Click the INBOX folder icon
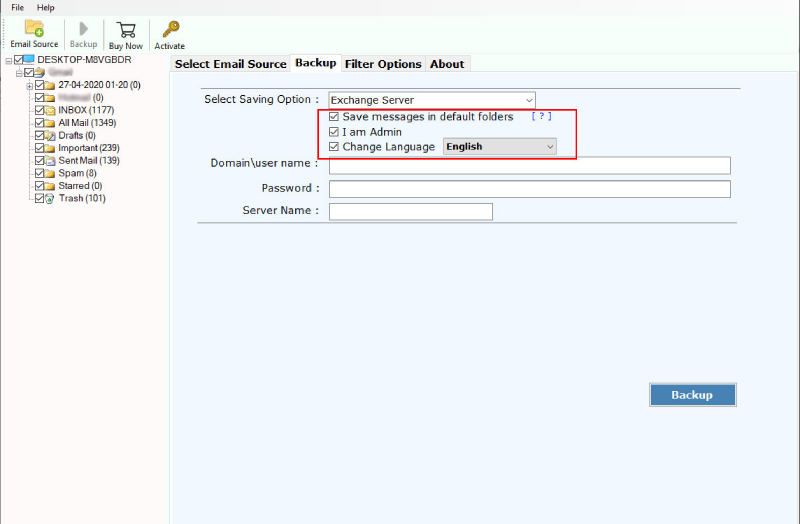Viewport: 800px width, 524px height. click(49, 110)
